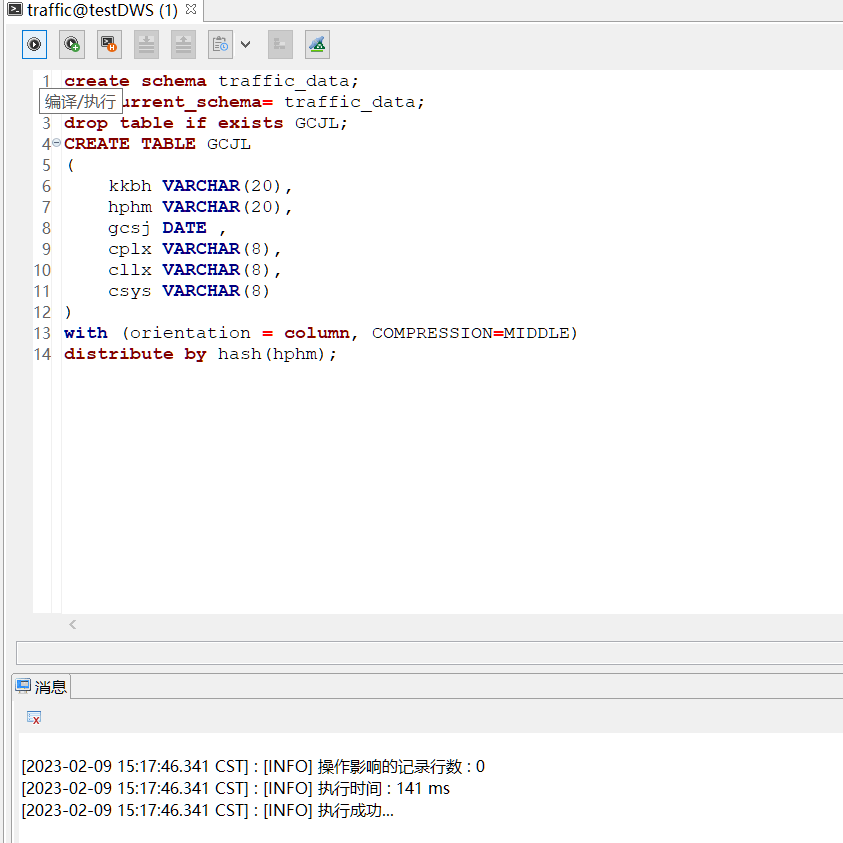The height and width of the screenshot is (843, 843).
Task: Click the line 'distribute by hash(hphm);'
Action: [x=201, y=354]
